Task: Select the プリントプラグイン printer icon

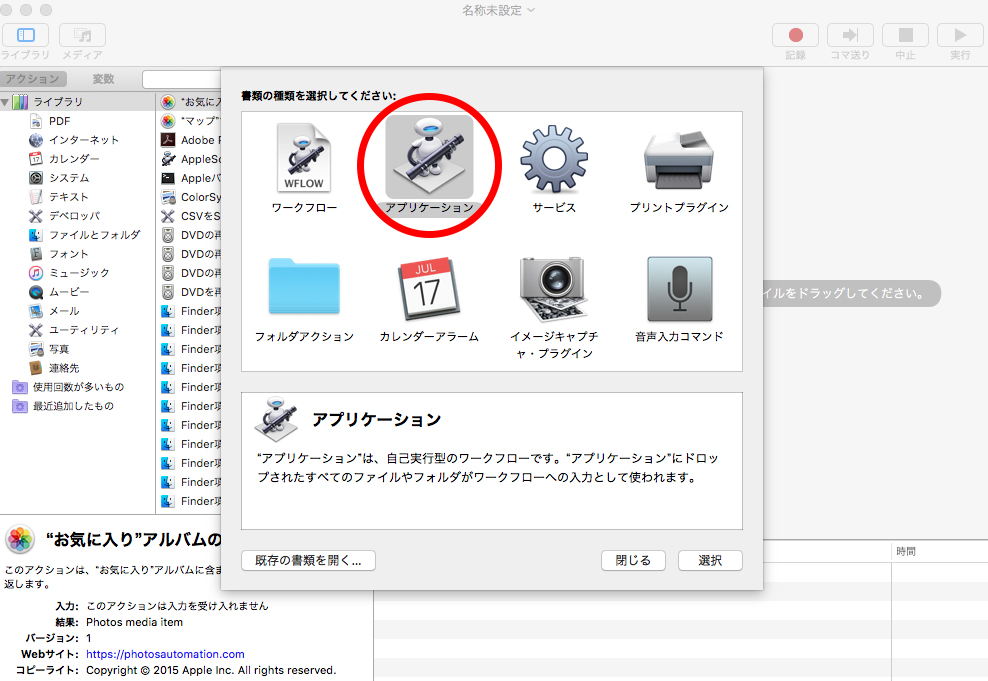Action: pyautogui.click(x=678, y=159)
